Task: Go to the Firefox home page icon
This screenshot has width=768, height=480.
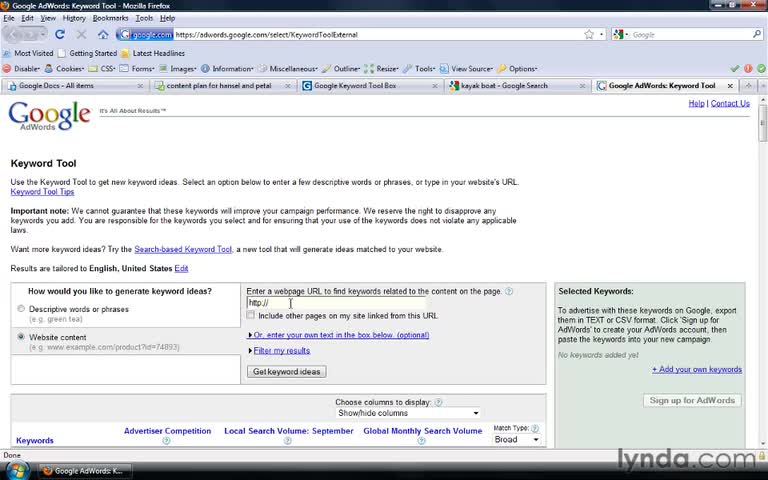Action: (103, 34)
